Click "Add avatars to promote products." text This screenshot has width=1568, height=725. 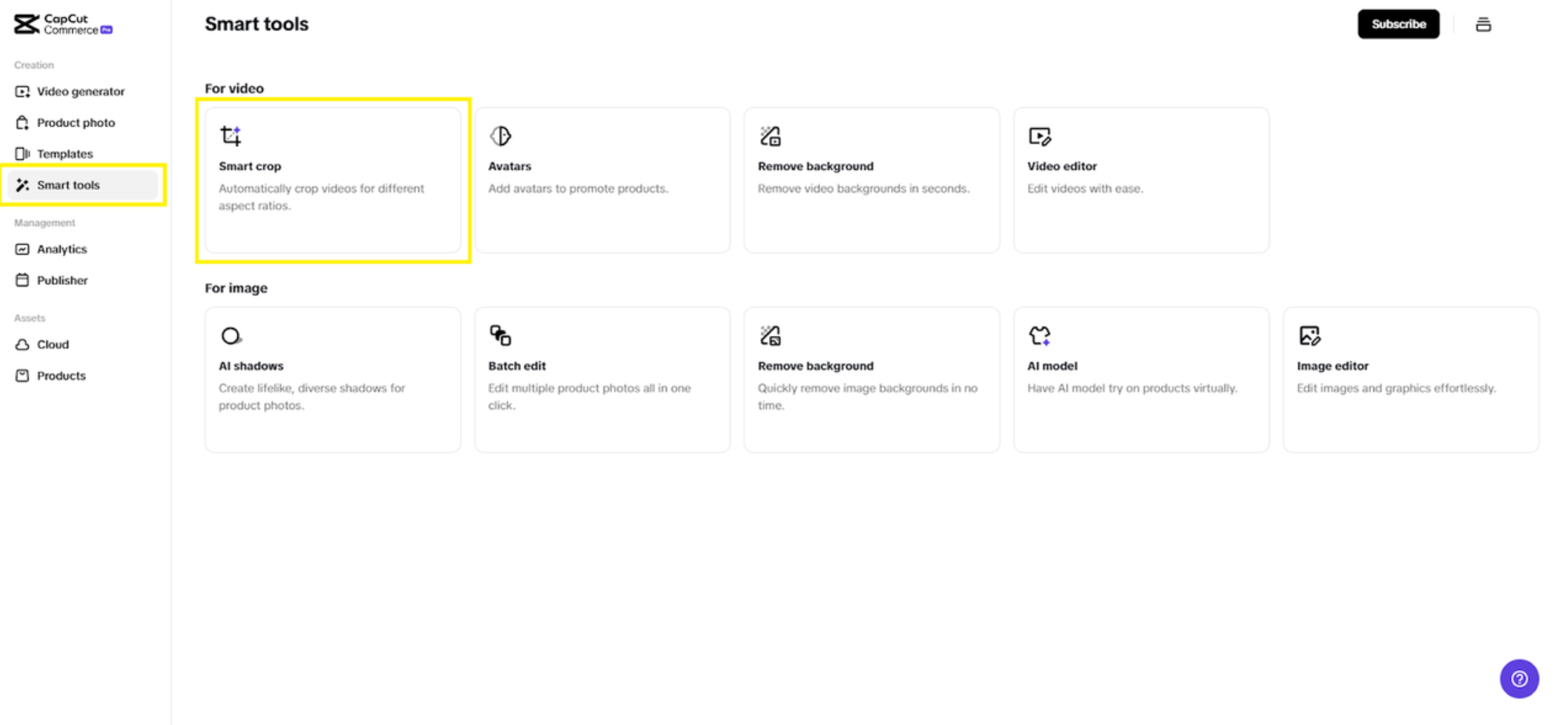[x=578, y=189]
